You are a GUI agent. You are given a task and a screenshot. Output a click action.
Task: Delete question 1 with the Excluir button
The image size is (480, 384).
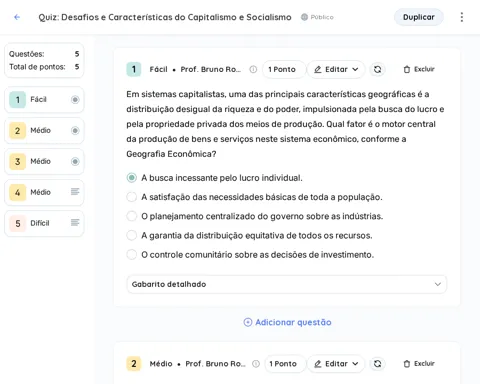tap(419, 69)
